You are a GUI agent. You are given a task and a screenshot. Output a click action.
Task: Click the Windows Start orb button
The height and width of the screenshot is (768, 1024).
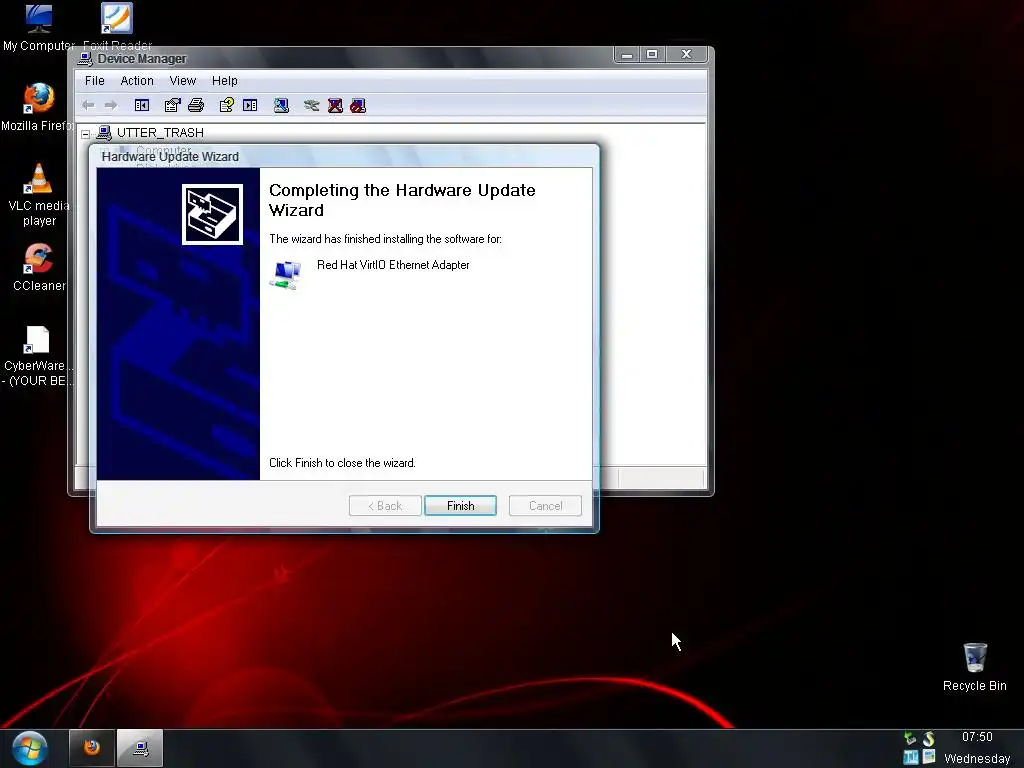29,748
